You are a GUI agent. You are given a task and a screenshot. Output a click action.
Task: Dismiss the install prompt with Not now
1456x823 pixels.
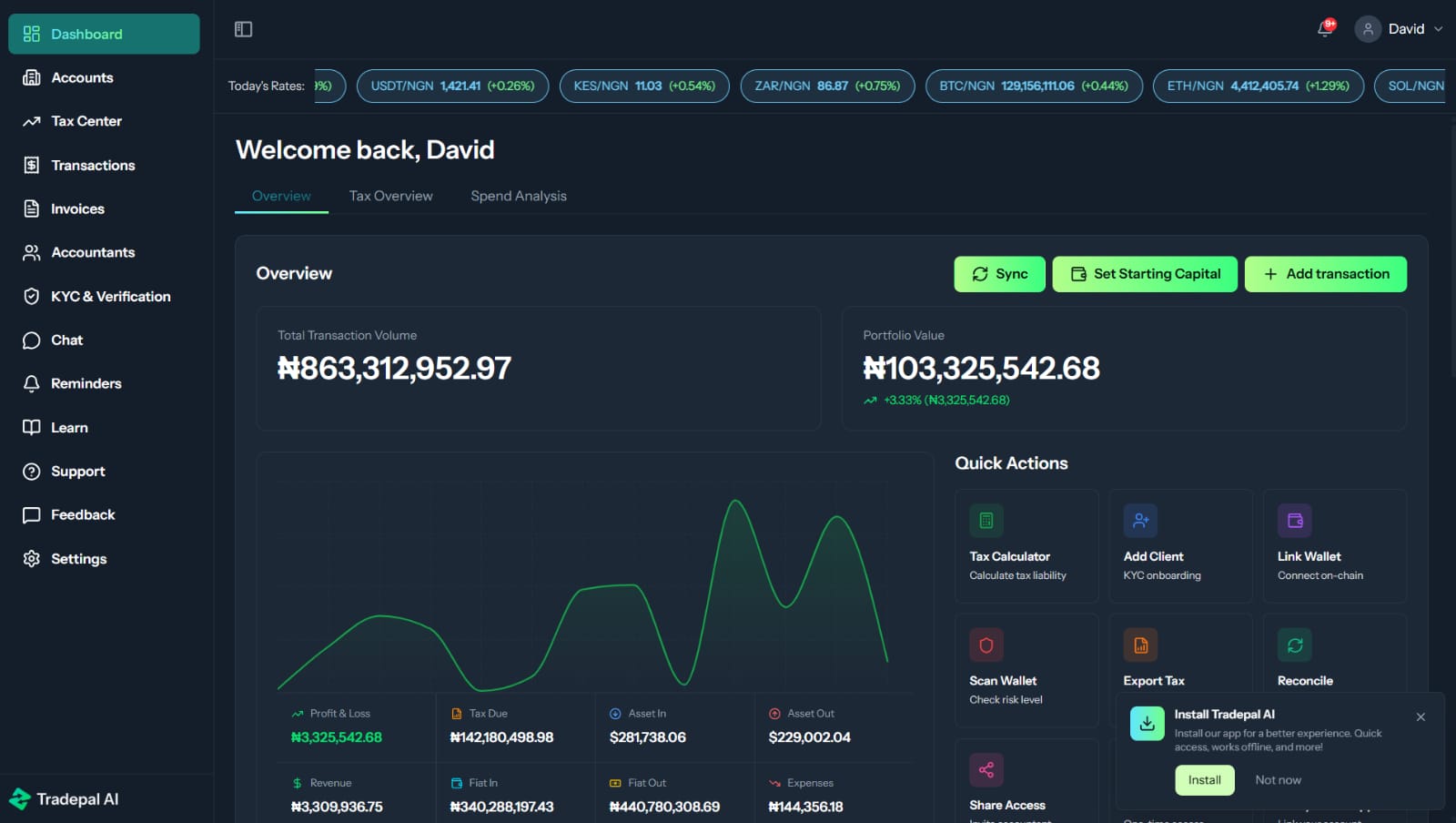click(1278, 780)
